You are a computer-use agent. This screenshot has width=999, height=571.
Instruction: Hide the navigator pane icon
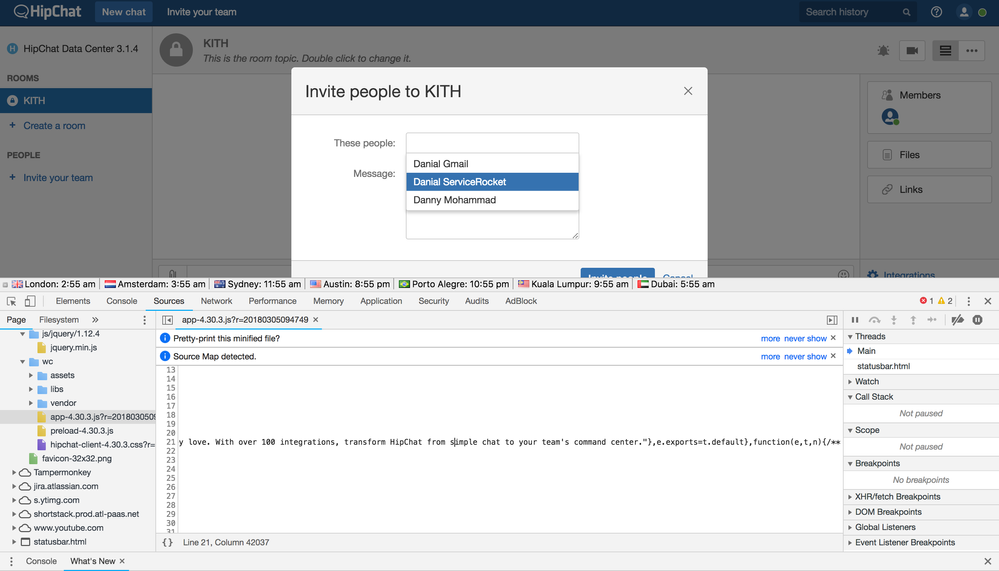168,320
